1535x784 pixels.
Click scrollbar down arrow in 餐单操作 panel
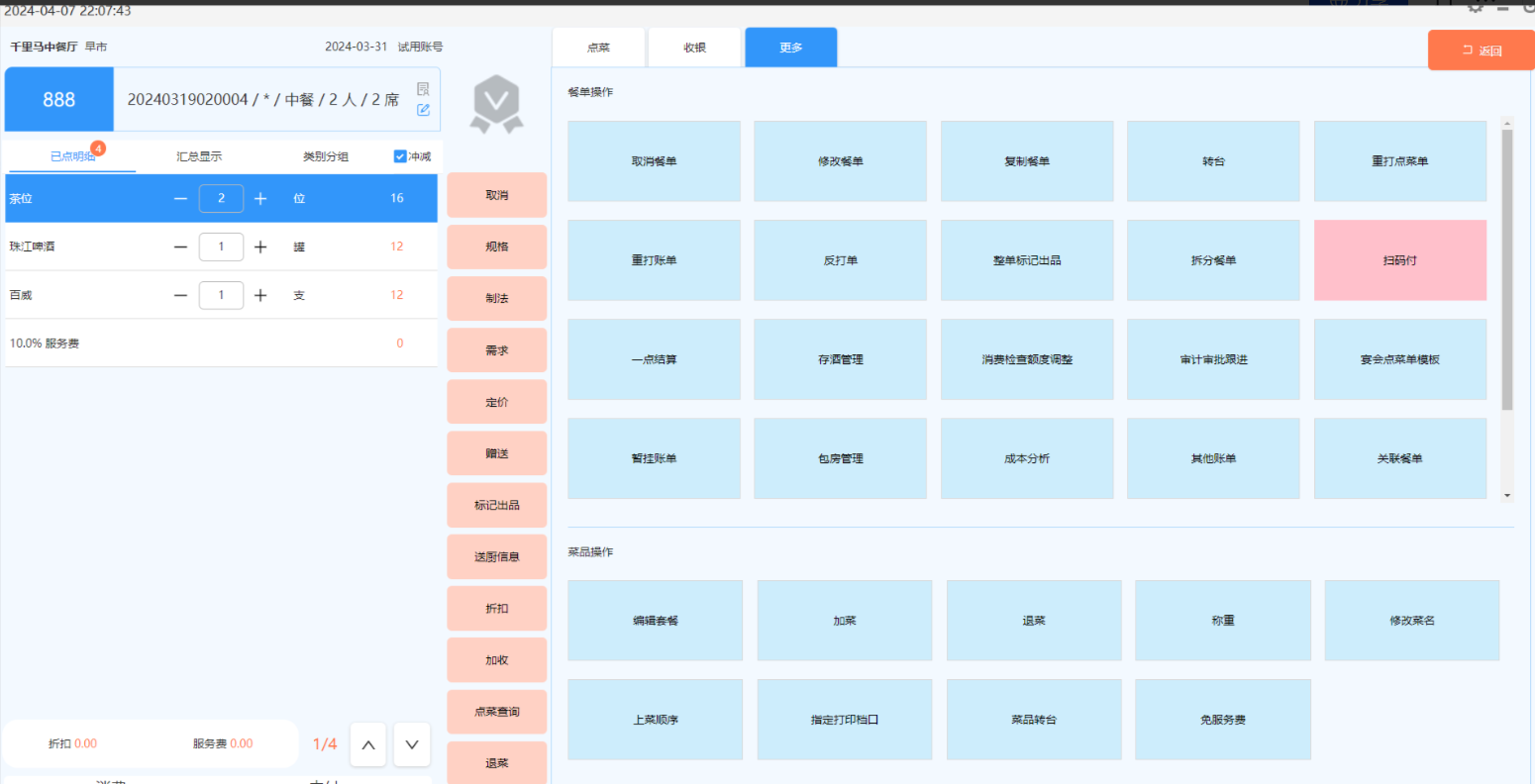click(1507, 495)
